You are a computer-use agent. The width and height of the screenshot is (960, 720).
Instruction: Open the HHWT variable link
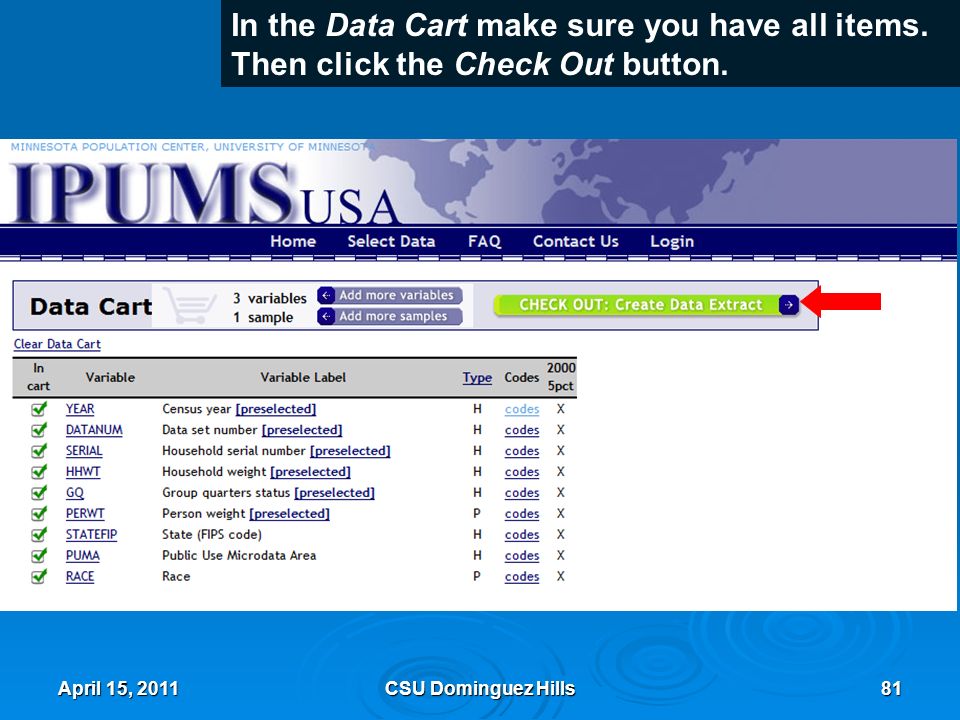tap(83, 472)
